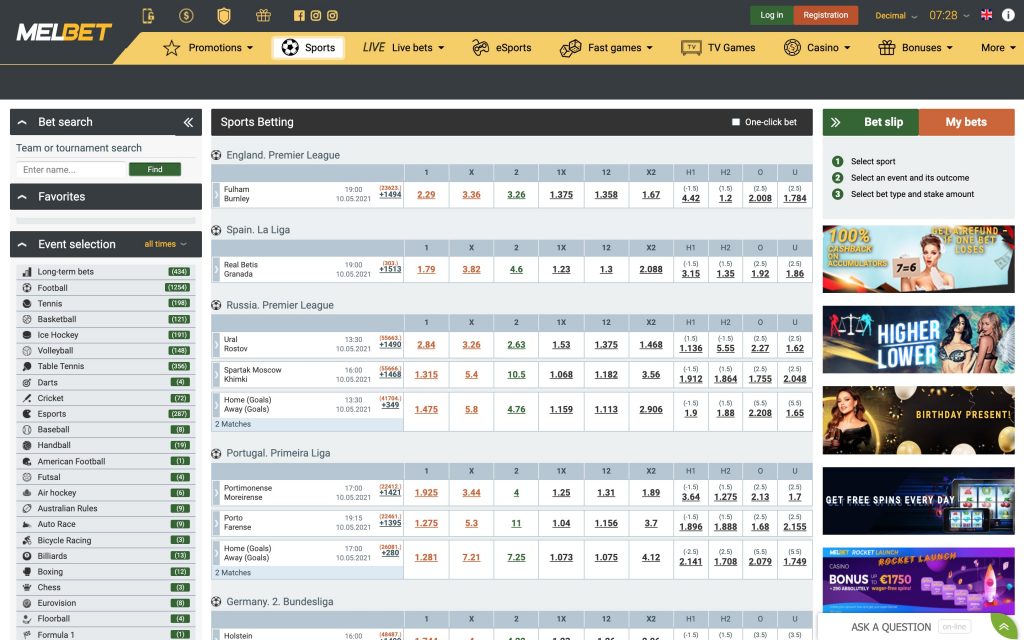Expand the 2 Matches row under Spartak Moscow

pos(308,424)
